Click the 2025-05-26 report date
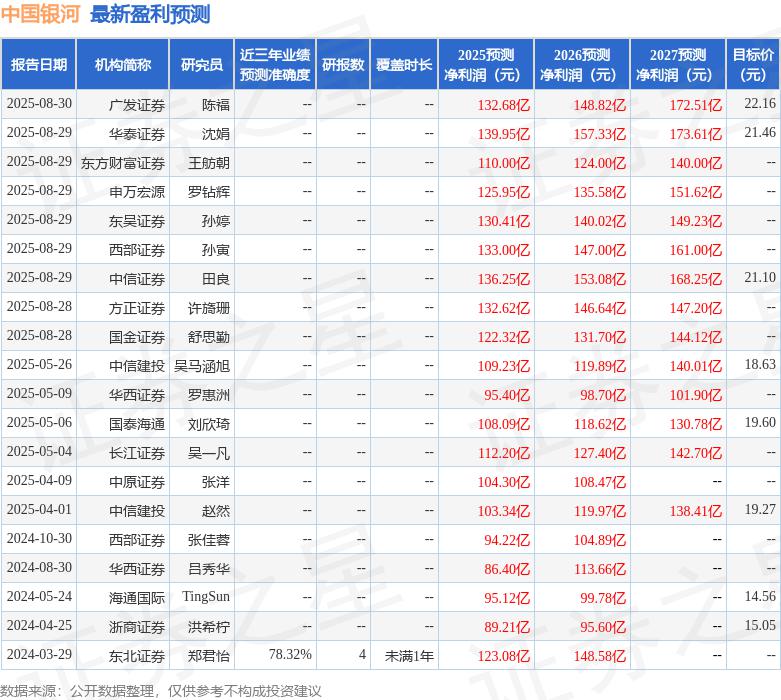Screen dimensions: 781x700 point(39,364)
